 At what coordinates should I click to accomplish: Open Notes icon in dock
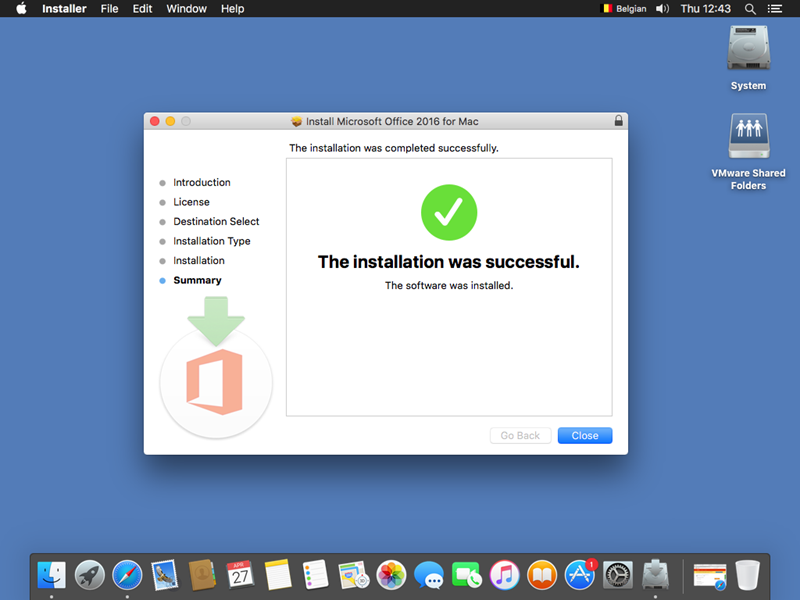278,575
